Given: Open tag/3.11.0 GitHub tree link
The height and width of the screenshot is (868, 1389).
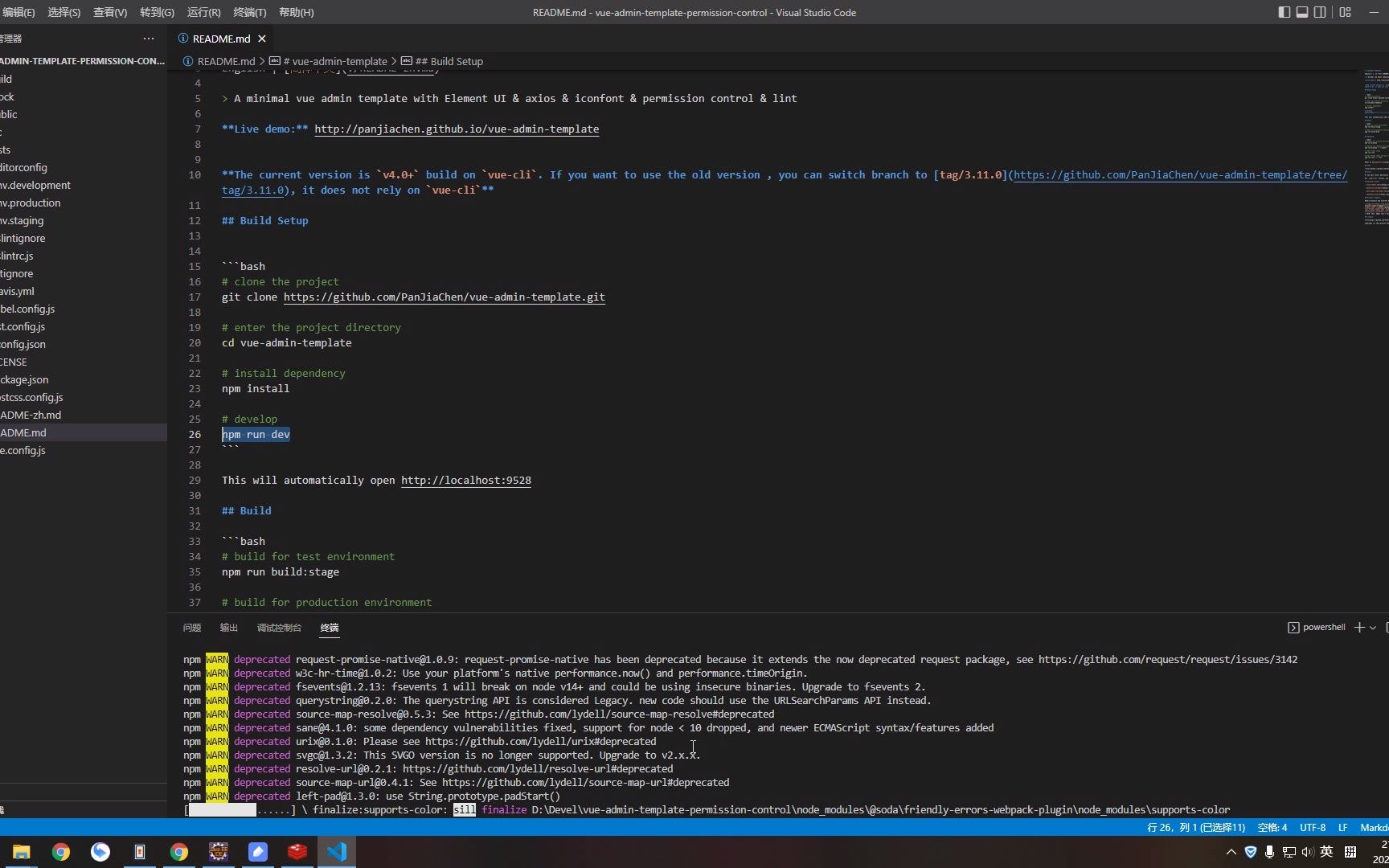Looking at the screenshot, I should [x=1180, y=174].
